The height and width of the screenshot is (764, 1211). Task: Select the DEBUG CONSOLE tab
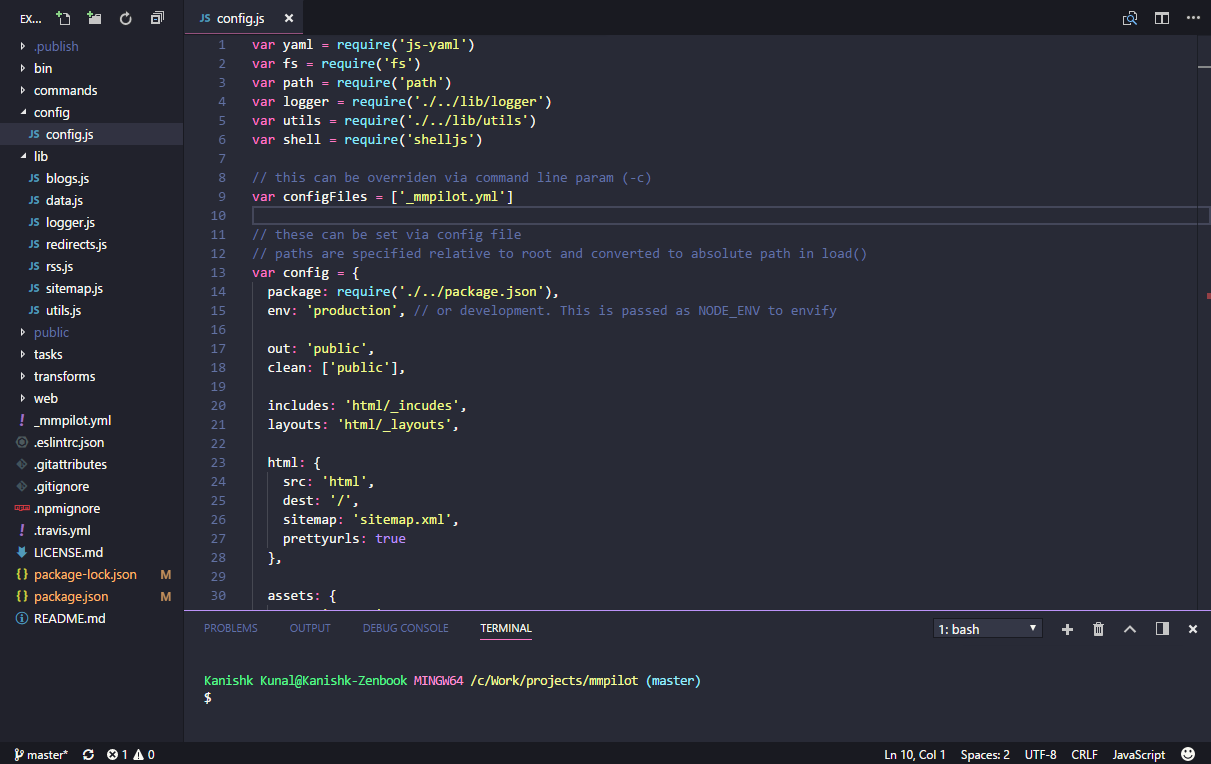click(x=405, y=628)
